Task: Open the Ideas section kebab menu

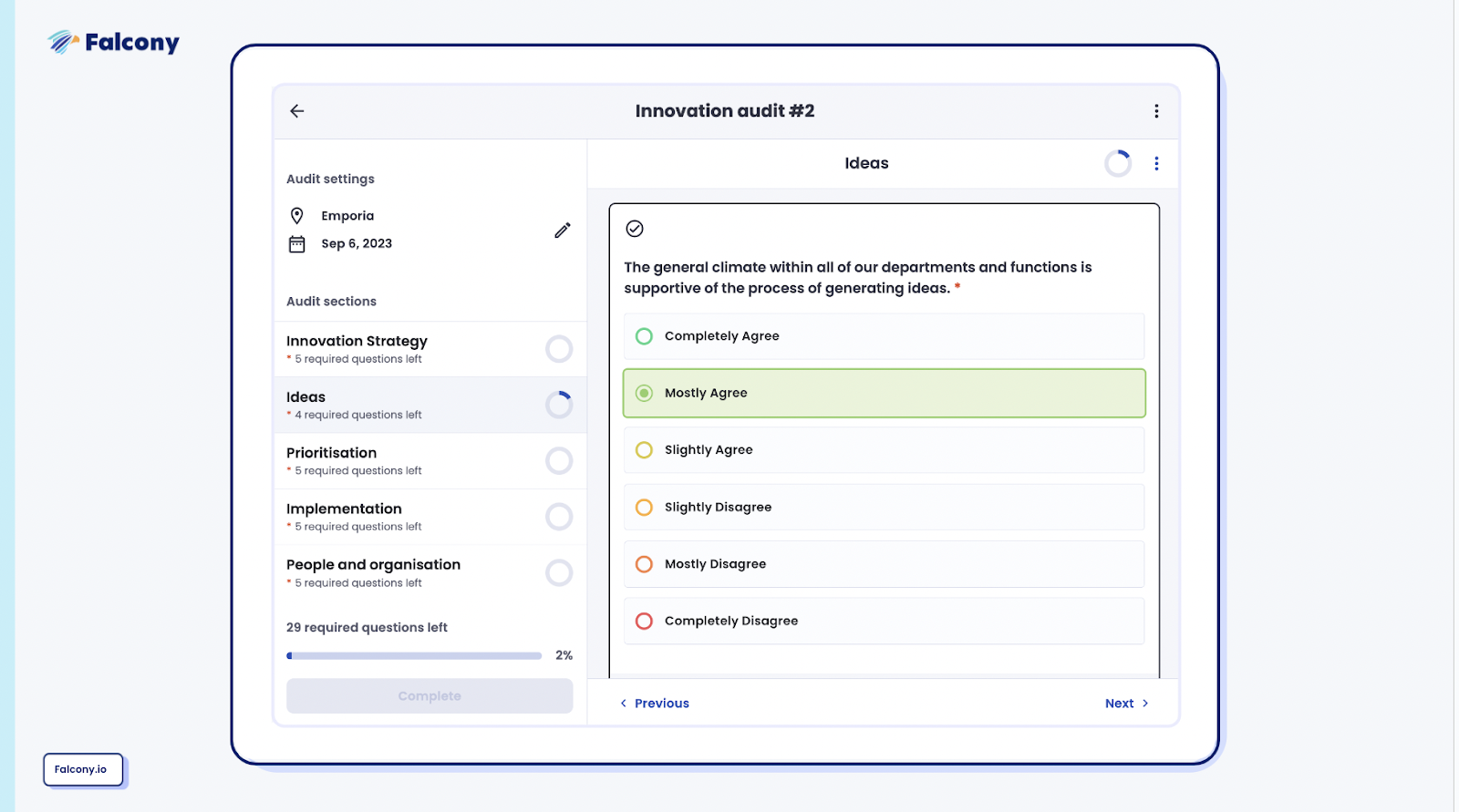Action: point(1156,163)
